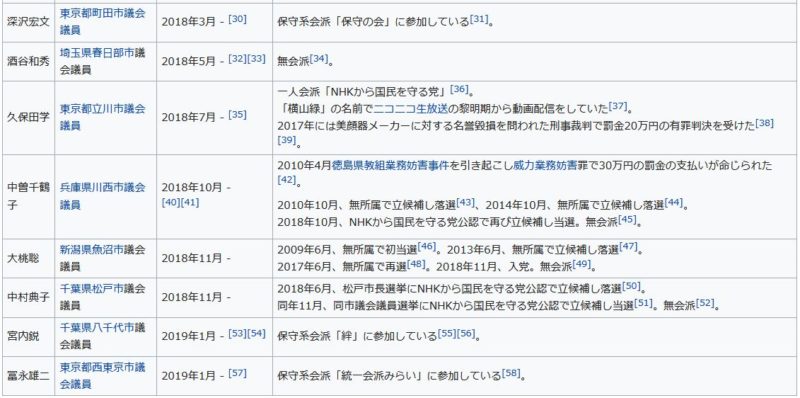800x398 pixels.
Task: Click the text 保守系会派「統一会派みらい」に参加している
Action: [x=389, y=377]
